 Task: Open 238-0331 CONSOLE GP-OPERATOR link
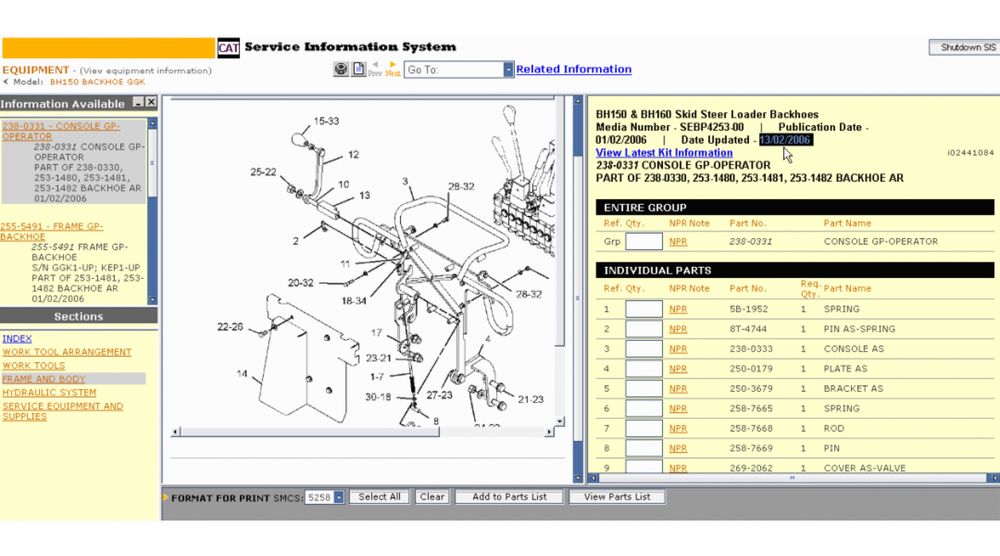pyautogui.click(x=61, y=131)
